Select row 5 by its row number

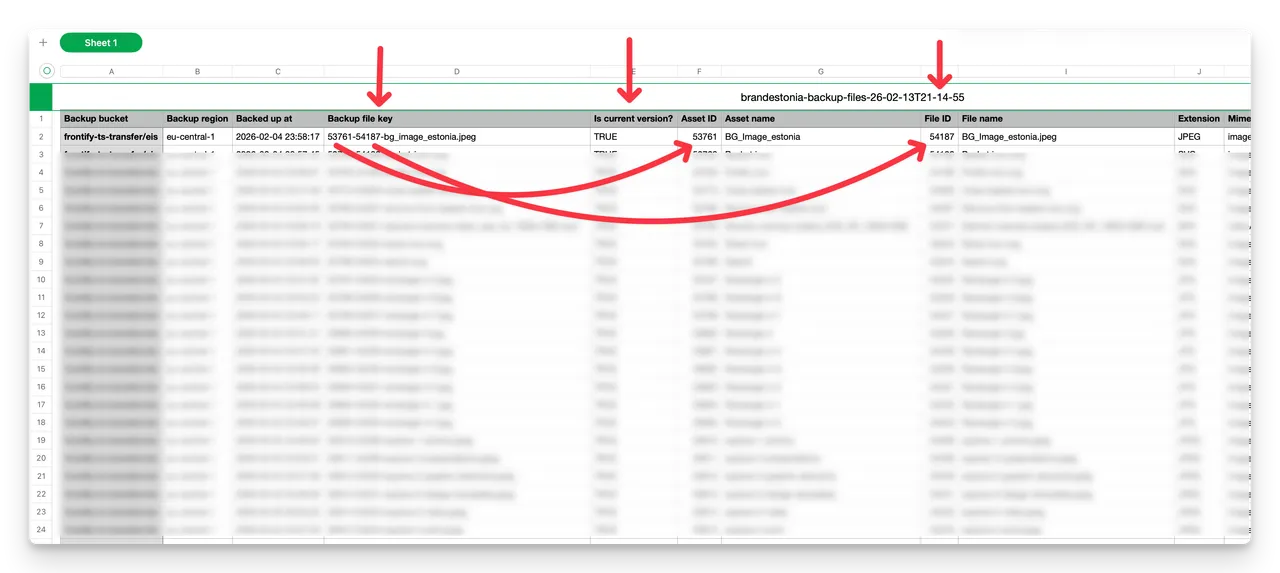point(42,190)
